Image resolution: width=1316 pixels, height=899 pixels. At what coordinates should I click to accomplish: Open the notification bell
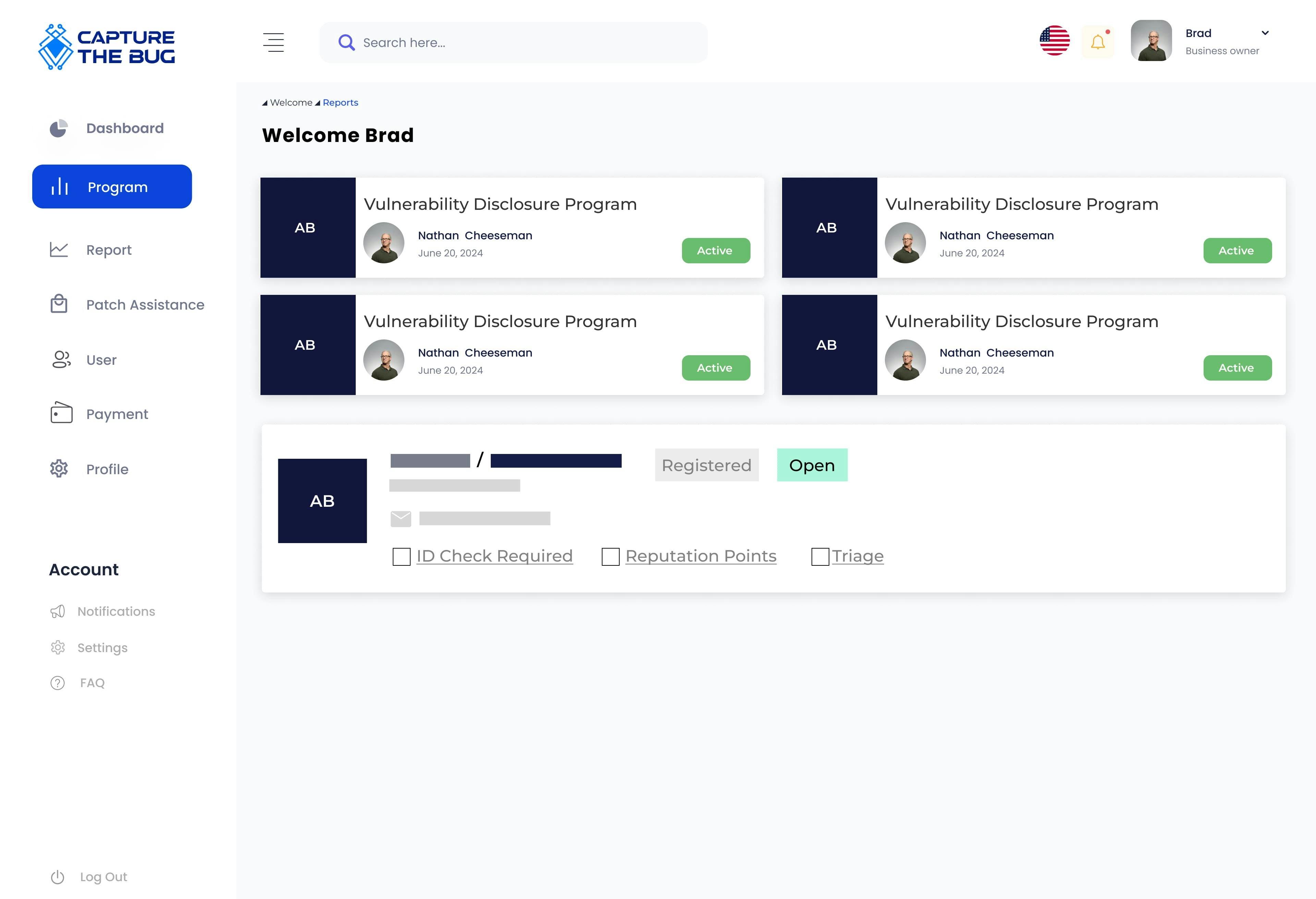(x=1097, y=42)
